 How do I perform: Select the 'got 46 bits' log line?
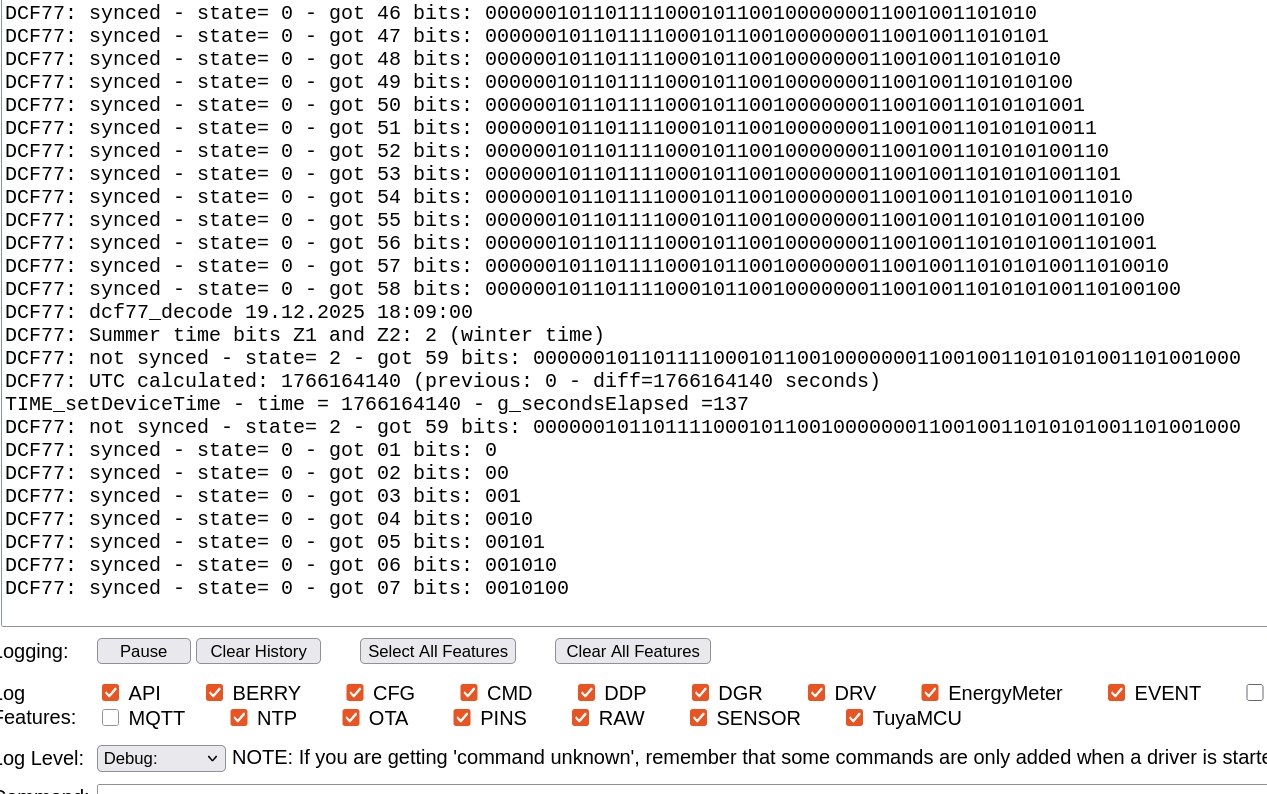click(521, 13)
